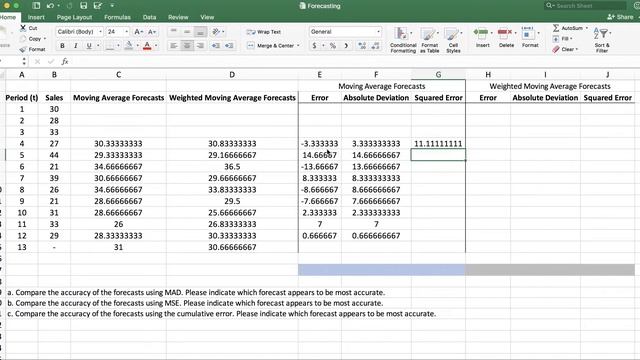Set middle vertical alignment

coord(187,32)
